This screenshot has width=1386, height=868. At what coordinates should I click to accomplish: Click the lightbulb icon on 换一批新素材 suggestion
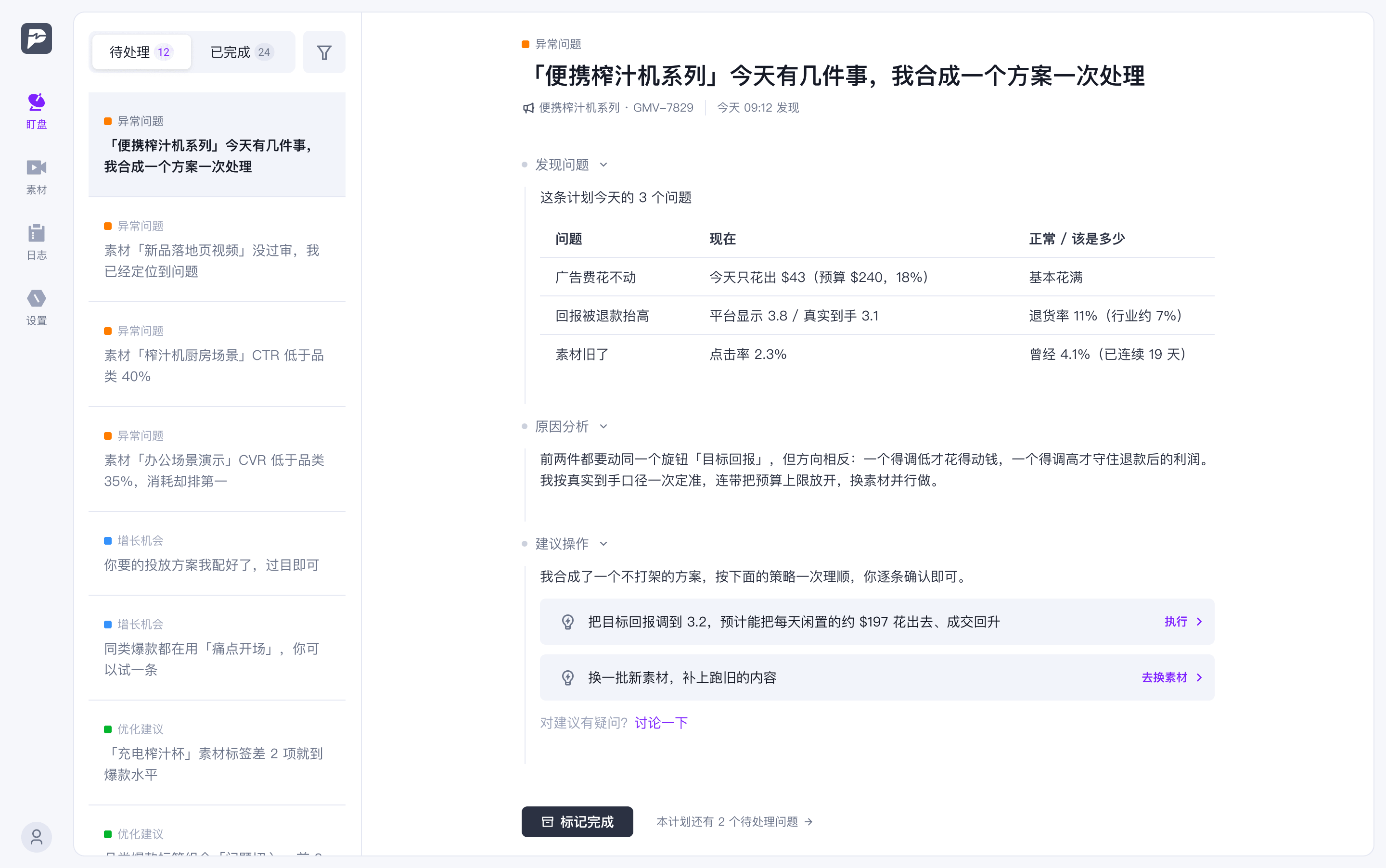click(x=567, y=677)
